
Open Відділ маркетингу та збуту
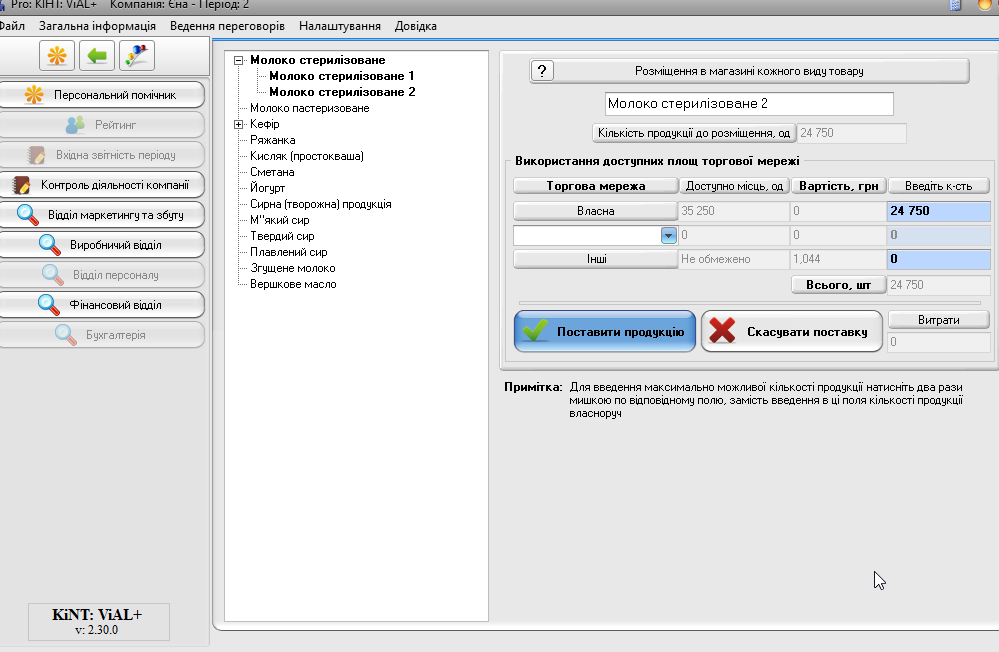coord(102,215)
